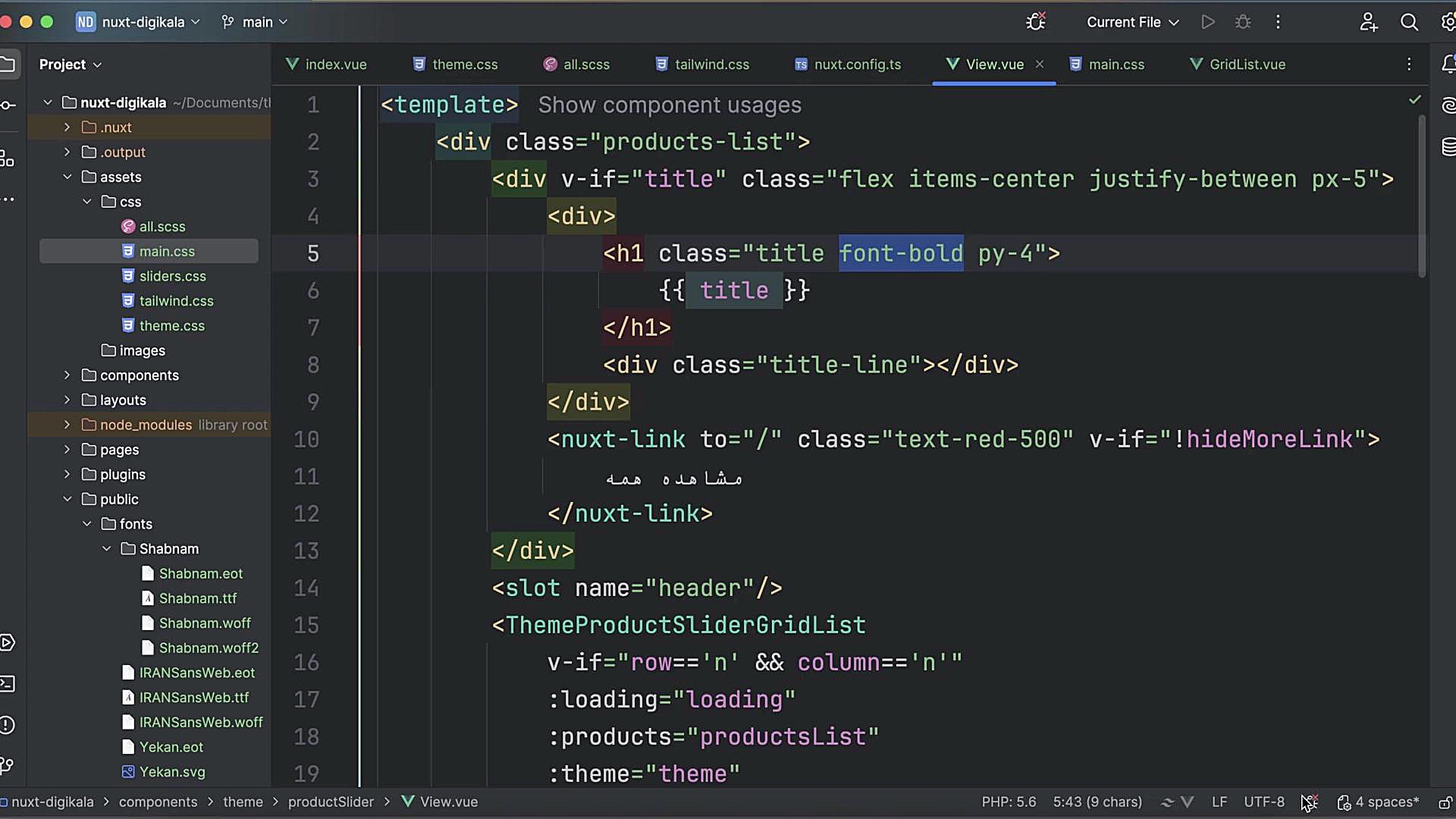Toggle PHP debug listening status bar icon

pyautogui.click(x=1310, y=802)
